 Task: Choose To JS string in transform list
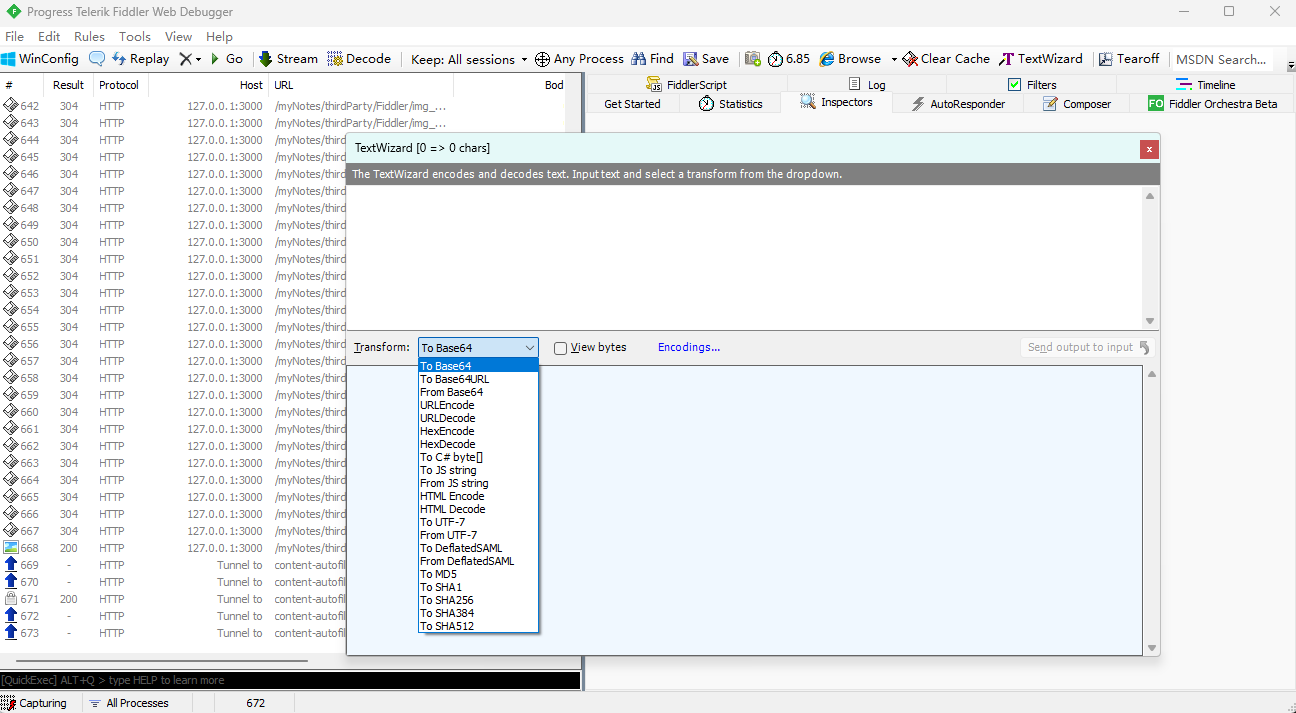pyautogui.click(x=478, y=470)
